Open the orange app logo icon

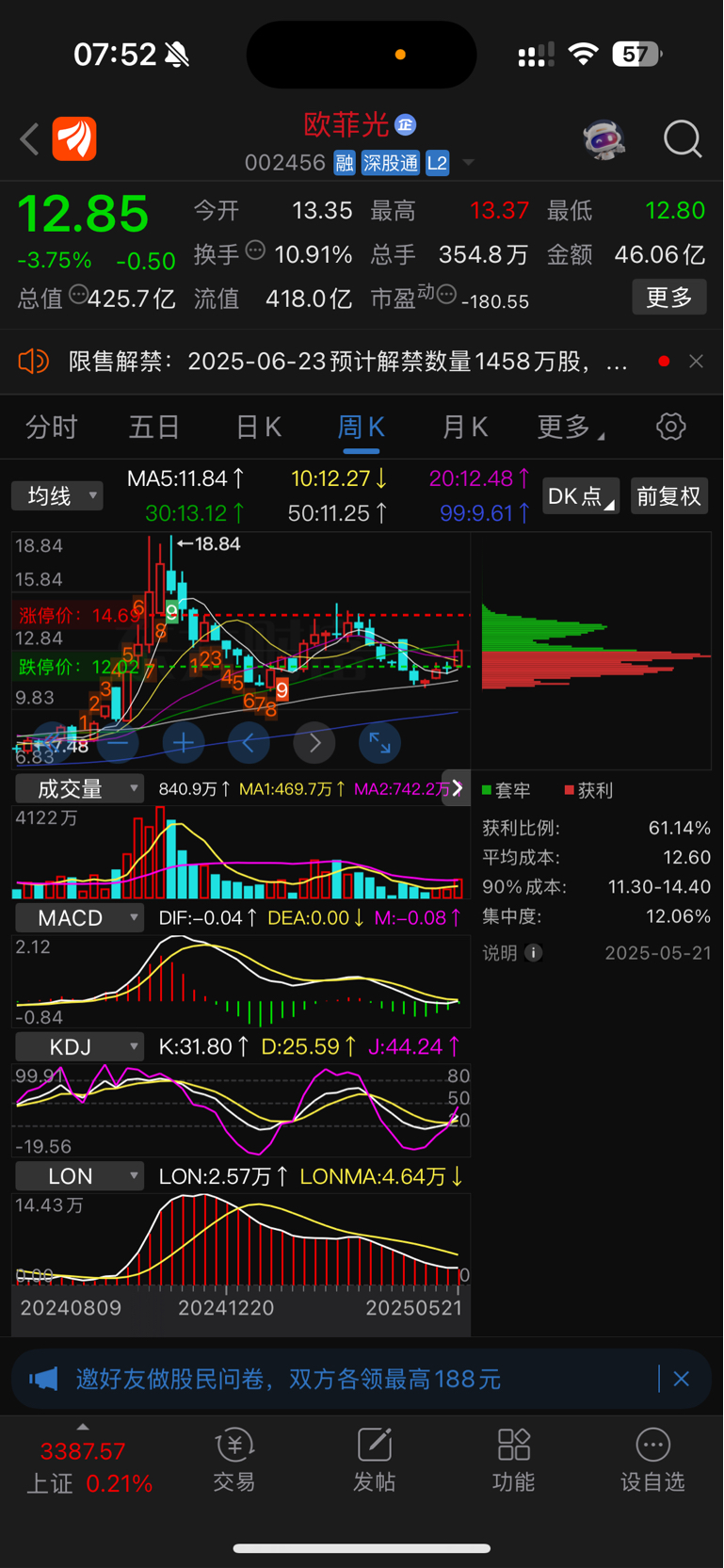pos(74,139)
